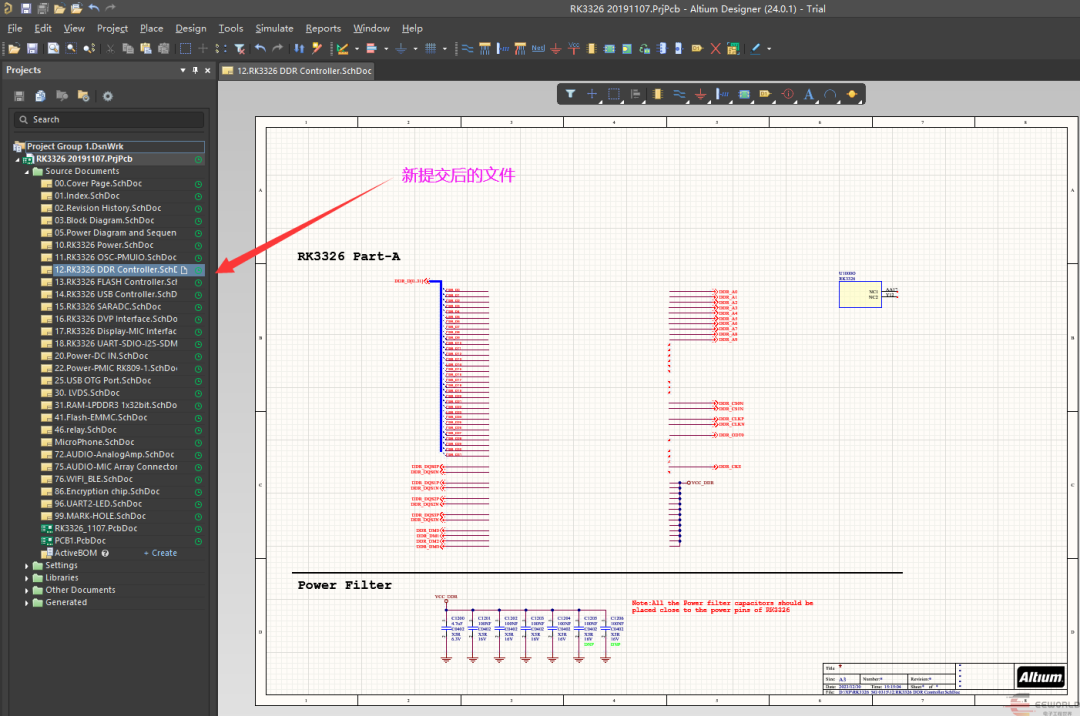Image resolution: width=1080 pixels, height=716 pixels.
Task: Open Projects panel settings gear
Action: click(107, 96)
